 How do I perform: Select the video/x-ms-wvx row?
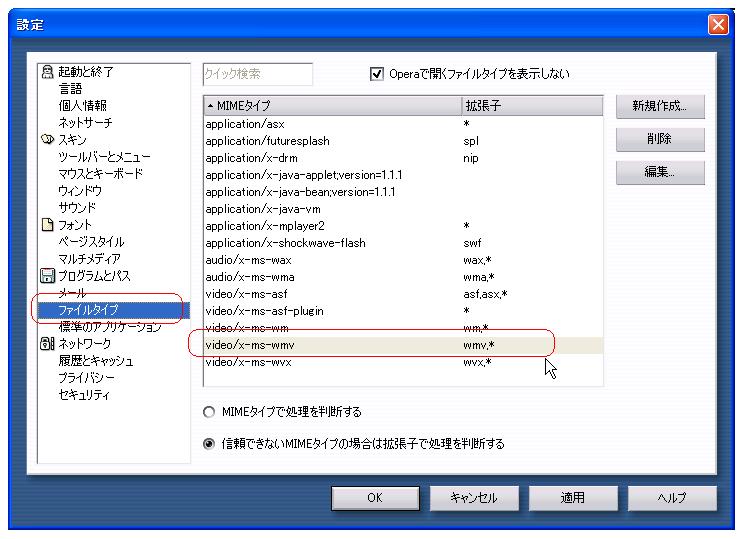[x=403, y=362]
